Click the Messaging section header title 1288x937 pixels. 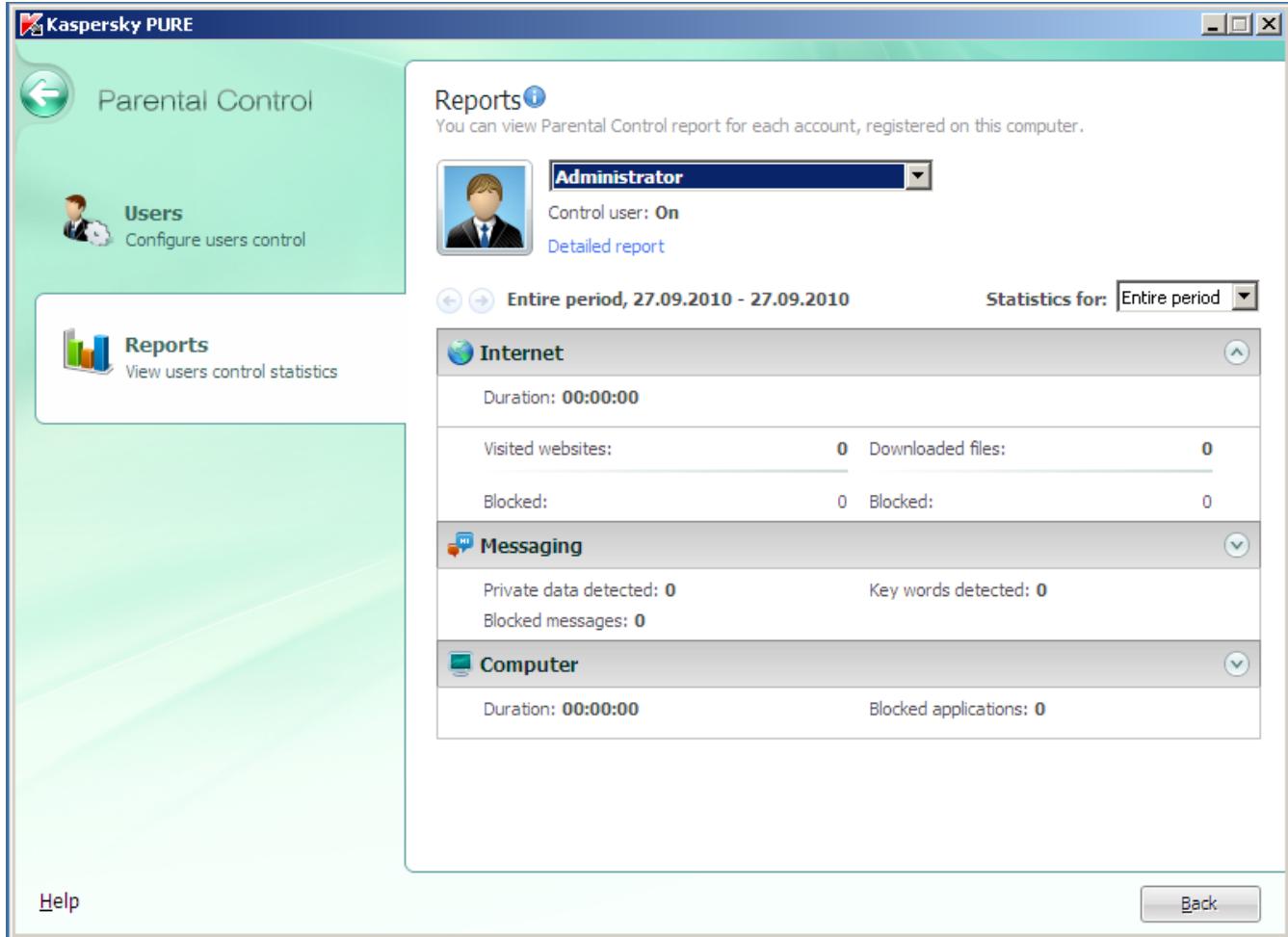point(531,546)
